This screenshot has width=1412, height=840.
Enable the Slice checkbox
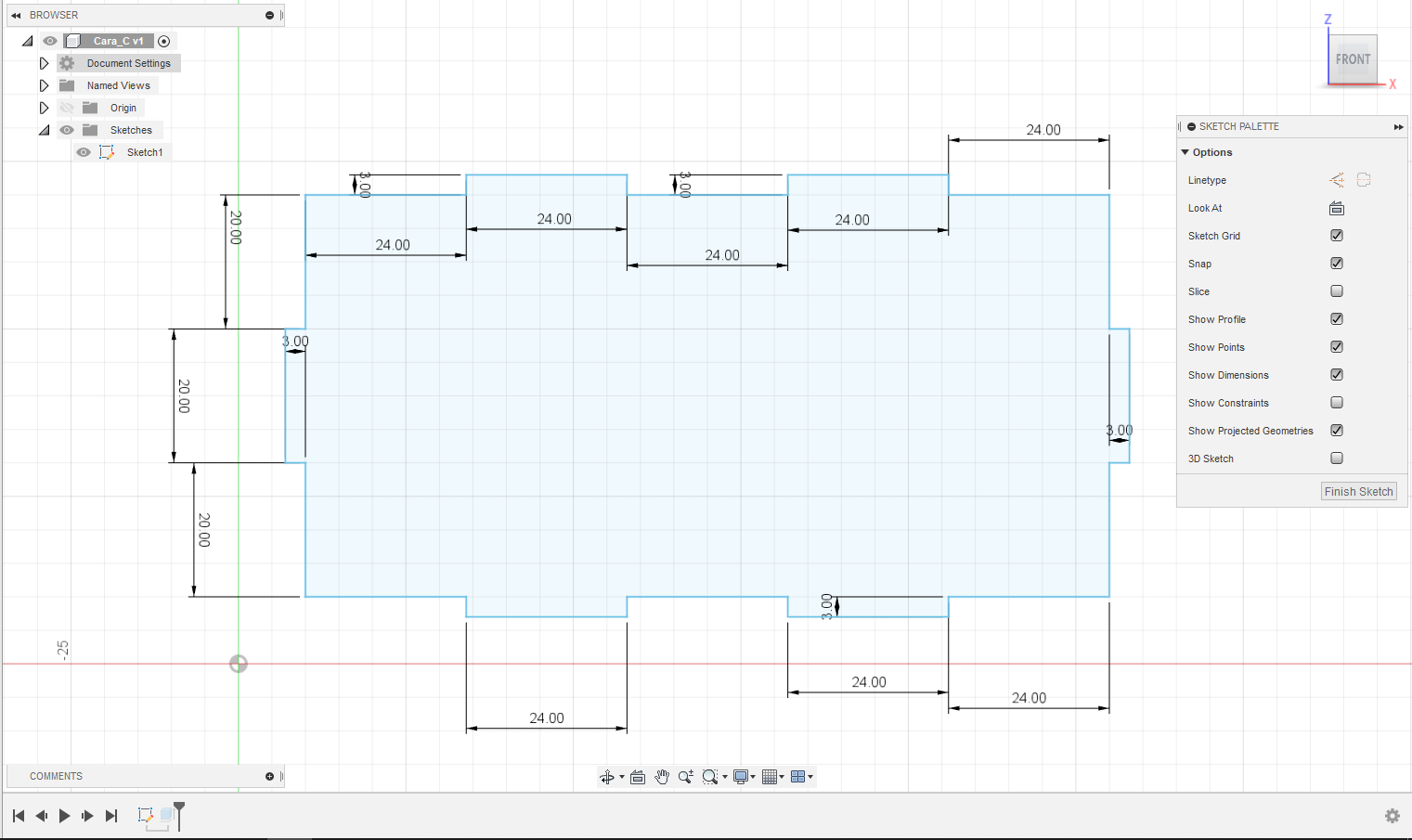1337,291
